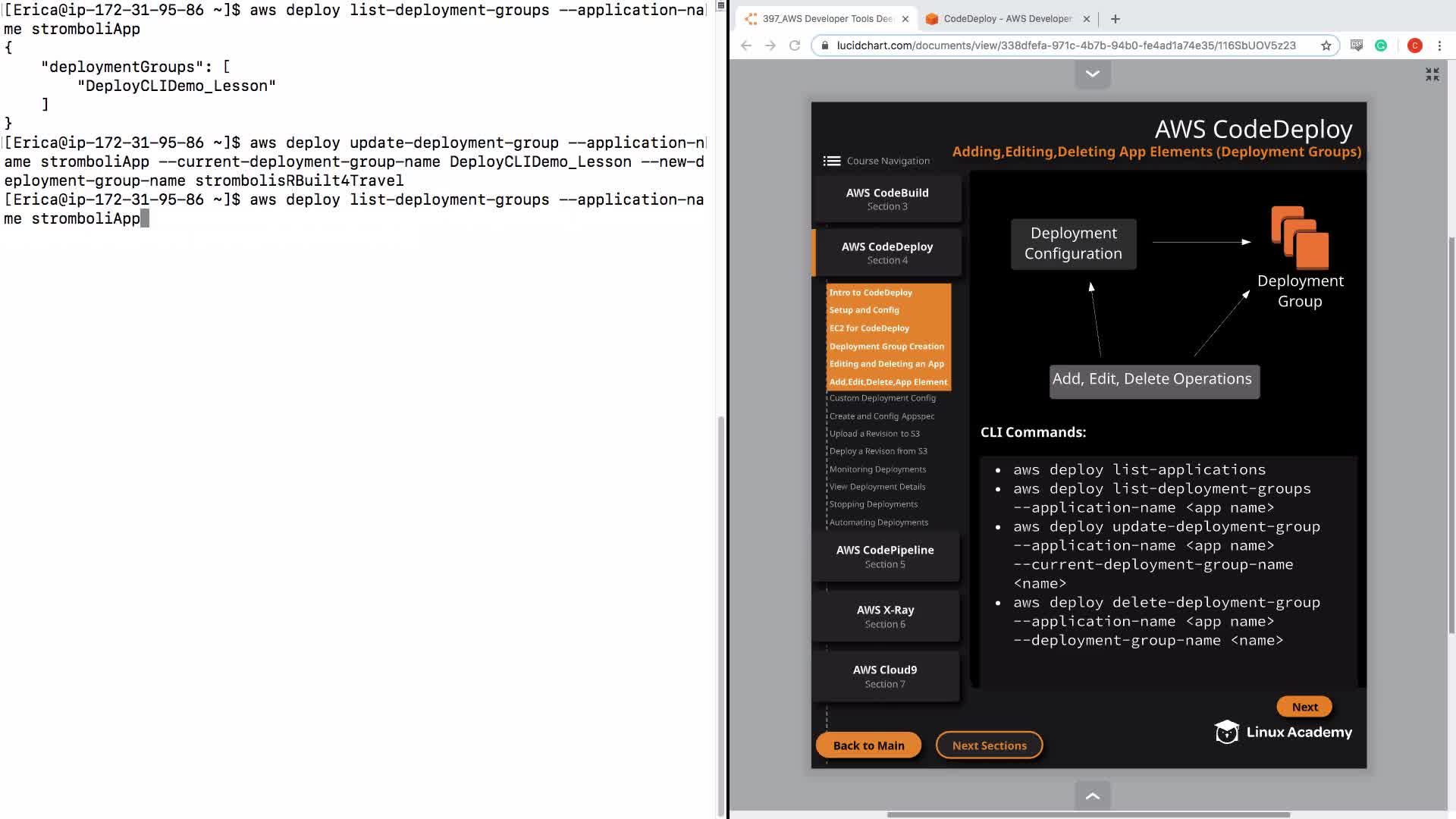Click the Course Navigation list icon
The width and height of the screenshot is (1456, 819).
pyautogui.click(x=832, y=161)
